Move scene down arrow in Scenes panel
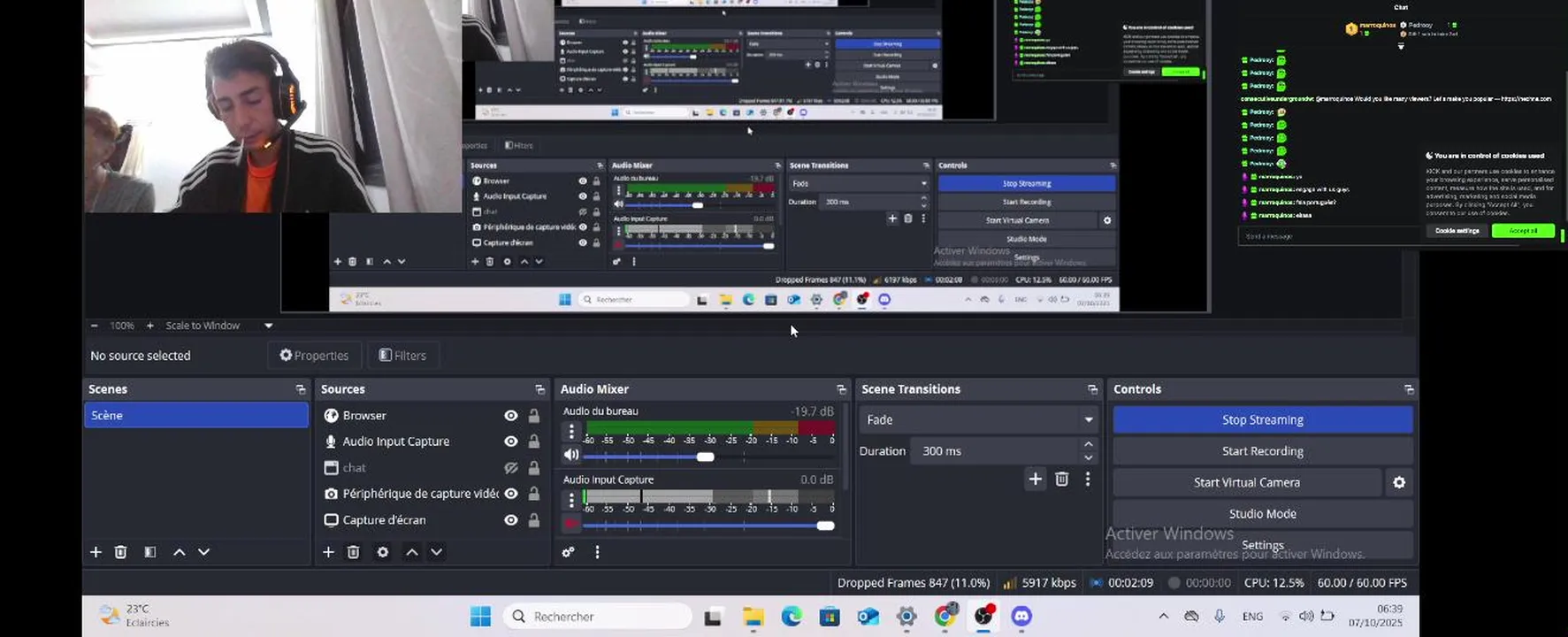 [203, 552]
